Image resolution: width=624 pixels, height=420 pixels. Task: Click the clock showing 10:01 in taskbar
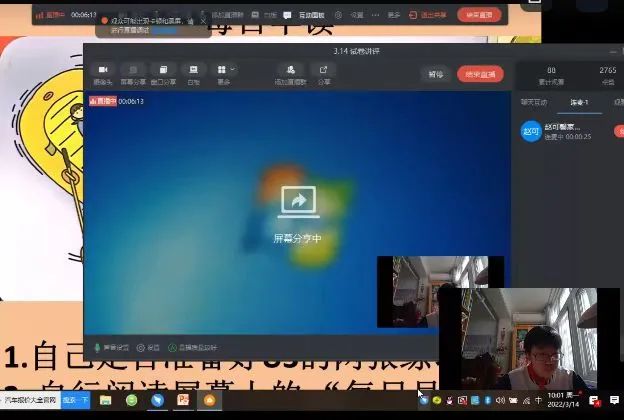click(563, 400)
